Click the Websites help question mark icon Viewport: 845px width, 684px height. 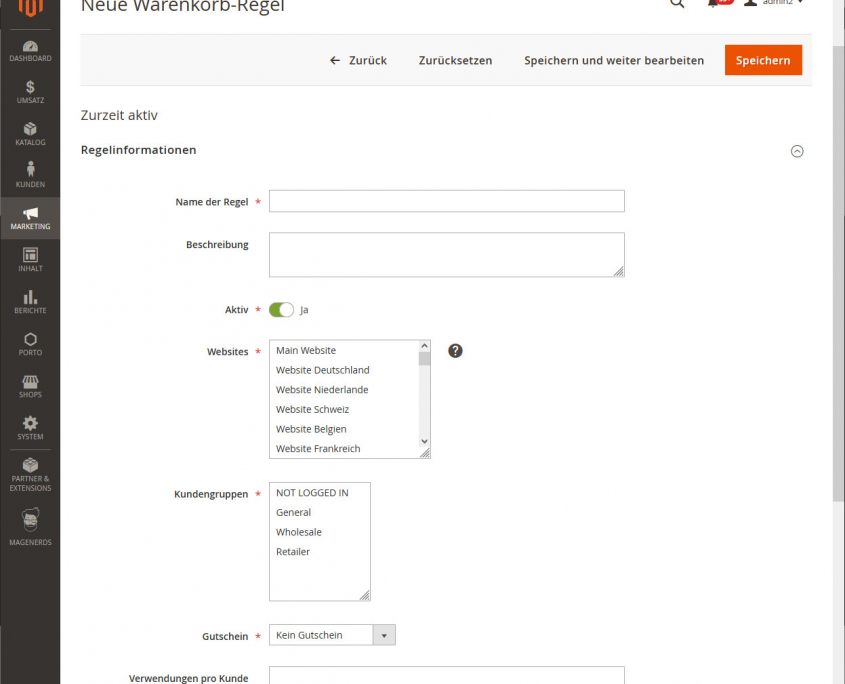coord(455,351)
